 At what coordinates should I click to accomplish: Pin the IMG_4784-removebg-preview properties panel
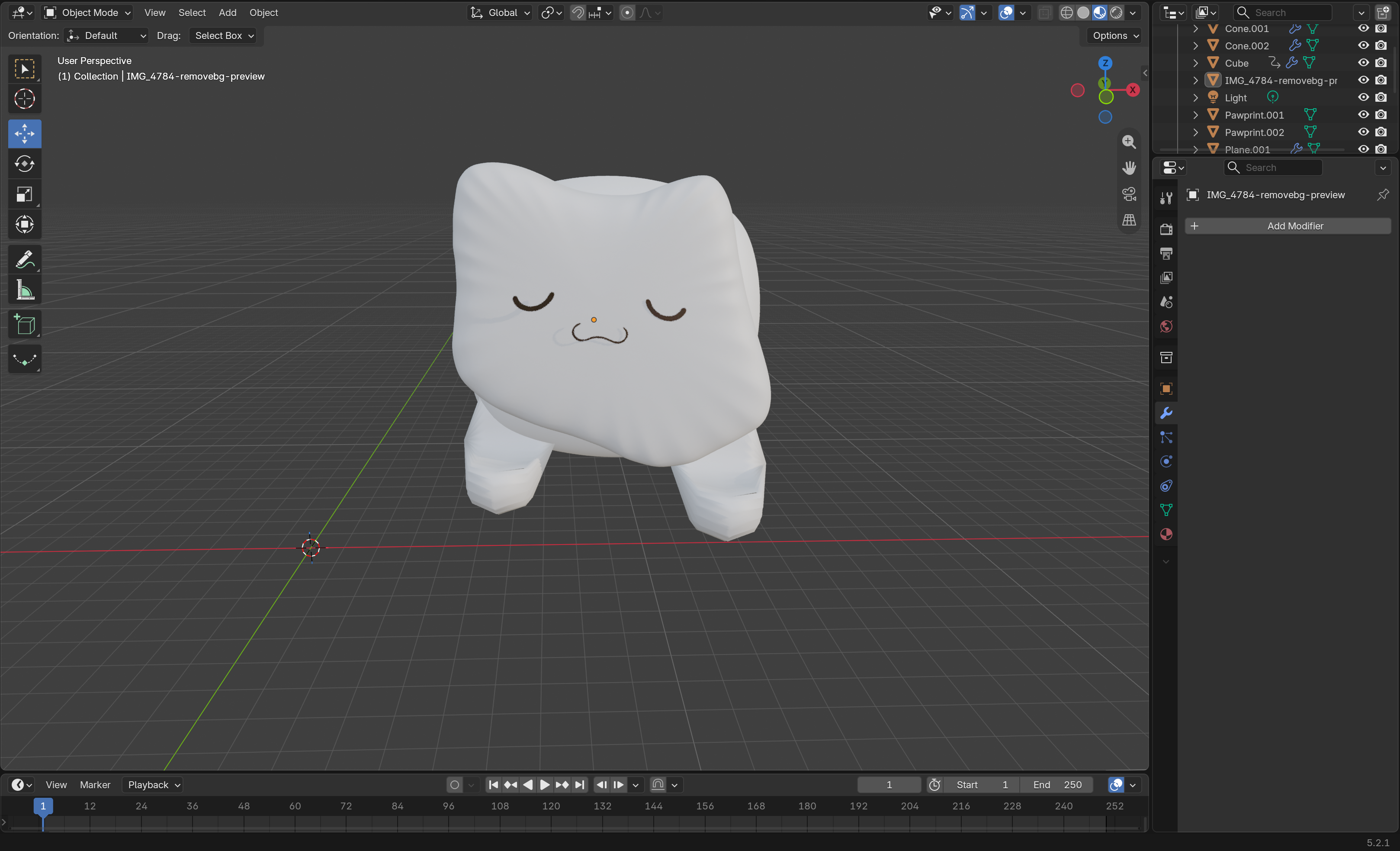click(1383, 194)
